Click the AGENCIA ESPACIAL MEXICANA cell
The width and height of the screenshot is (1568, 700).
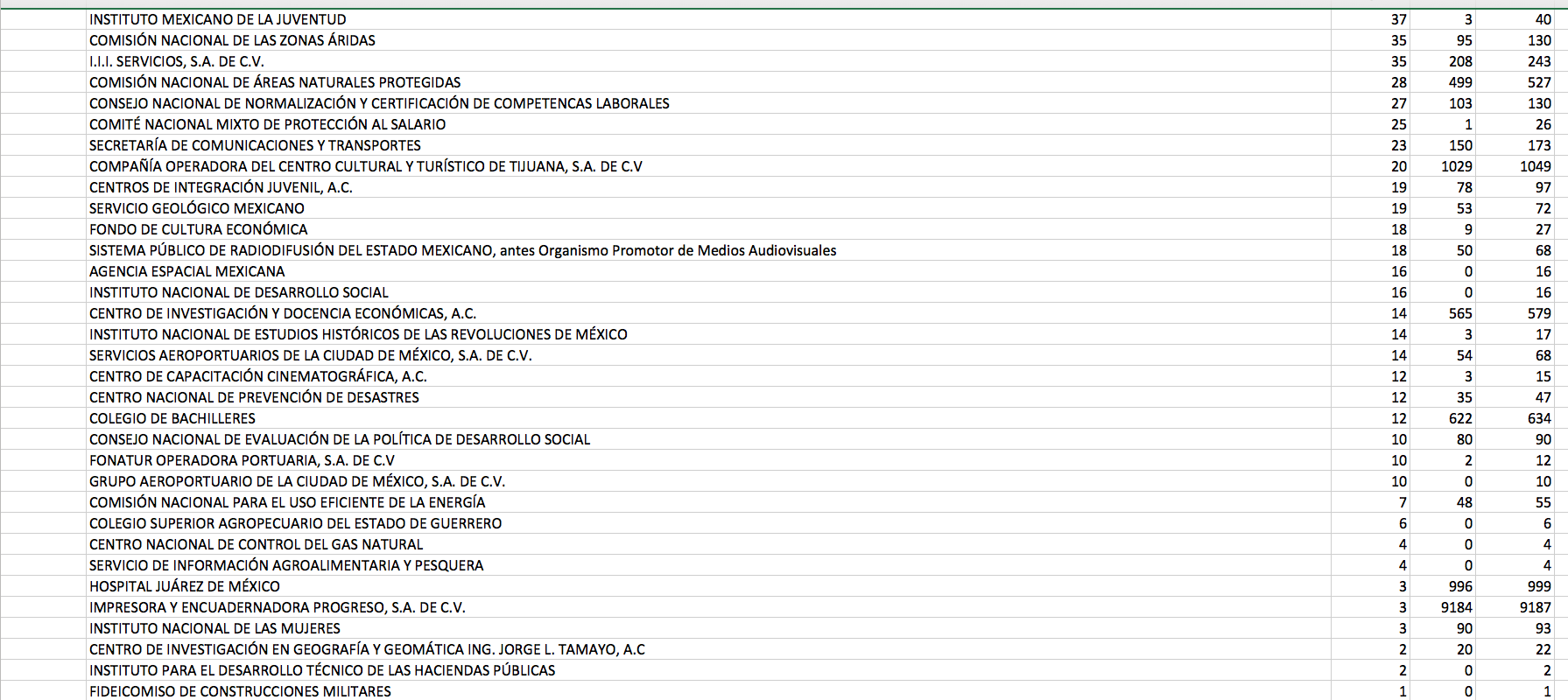pyautogui.click(x=186, y=271)
